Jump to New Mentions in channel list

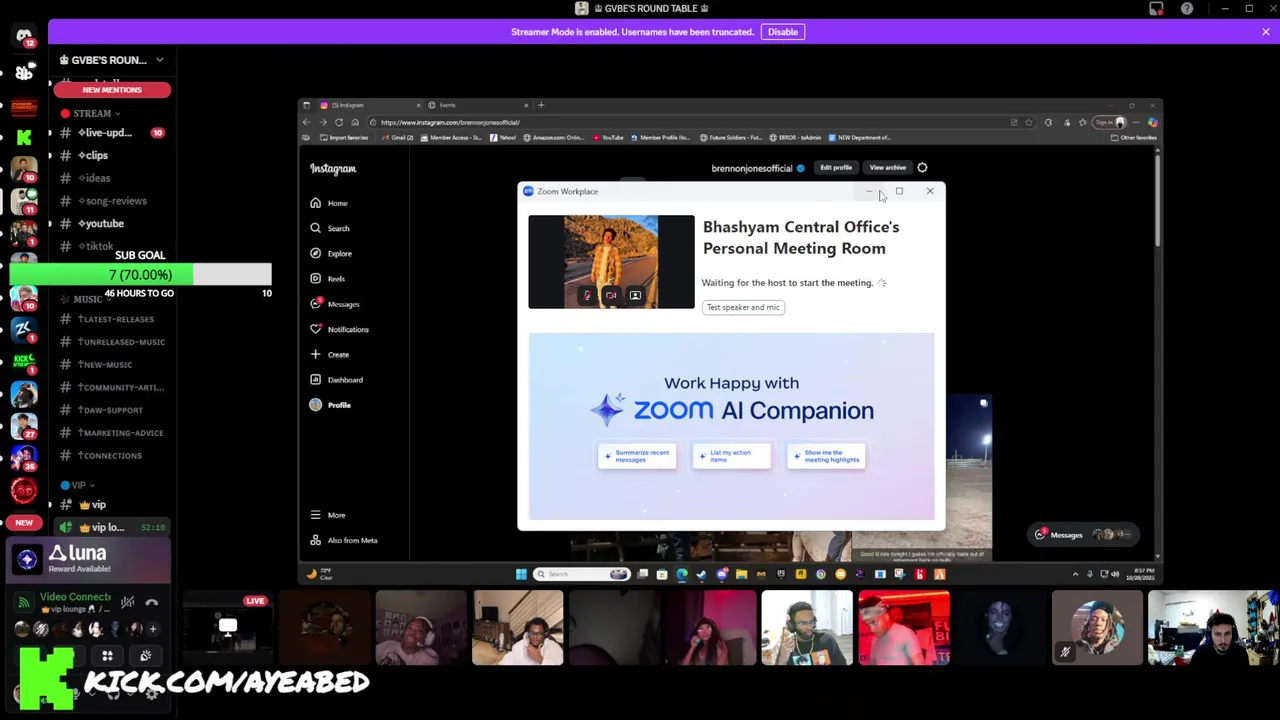(112, 90)
